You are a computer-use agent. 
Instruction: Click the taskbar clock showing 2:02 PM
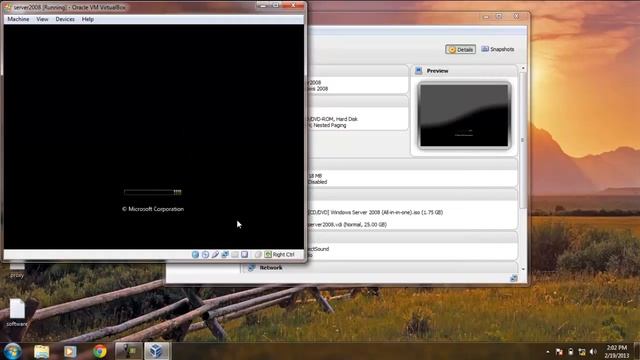tap(617, 351)
